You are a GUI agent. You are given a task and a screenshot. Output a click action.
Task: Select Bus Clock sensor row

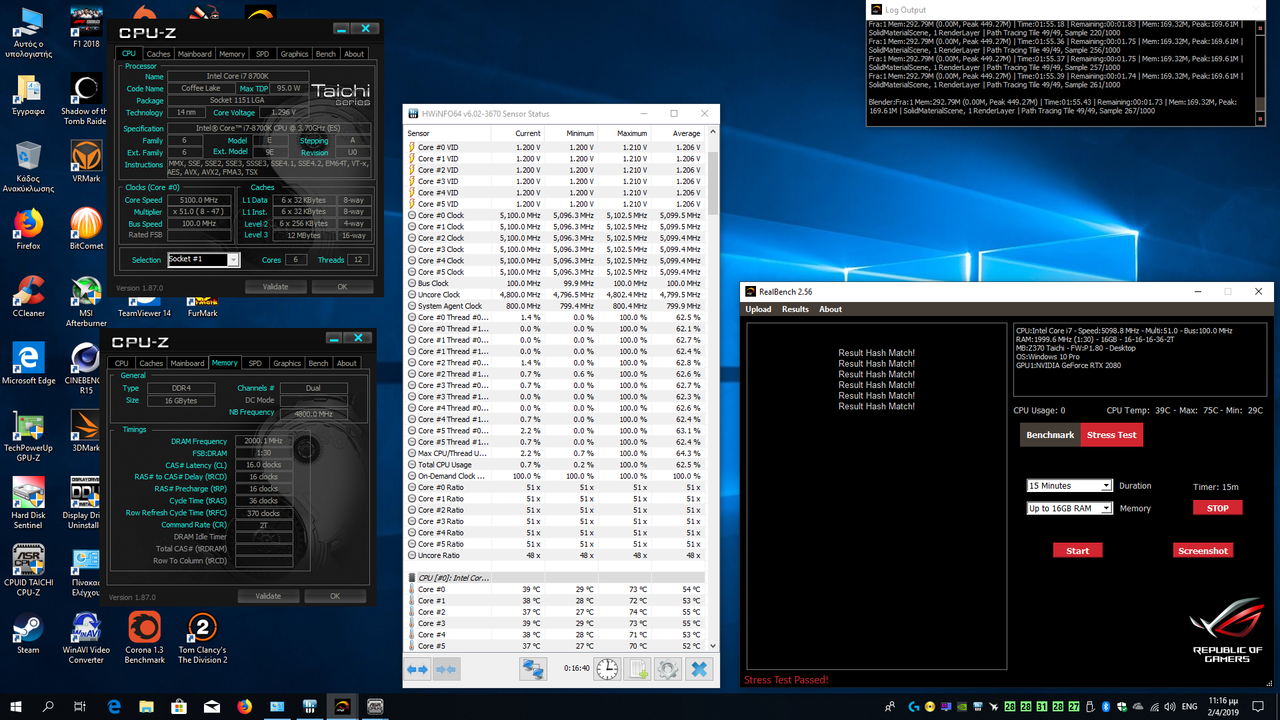point(555,283)
